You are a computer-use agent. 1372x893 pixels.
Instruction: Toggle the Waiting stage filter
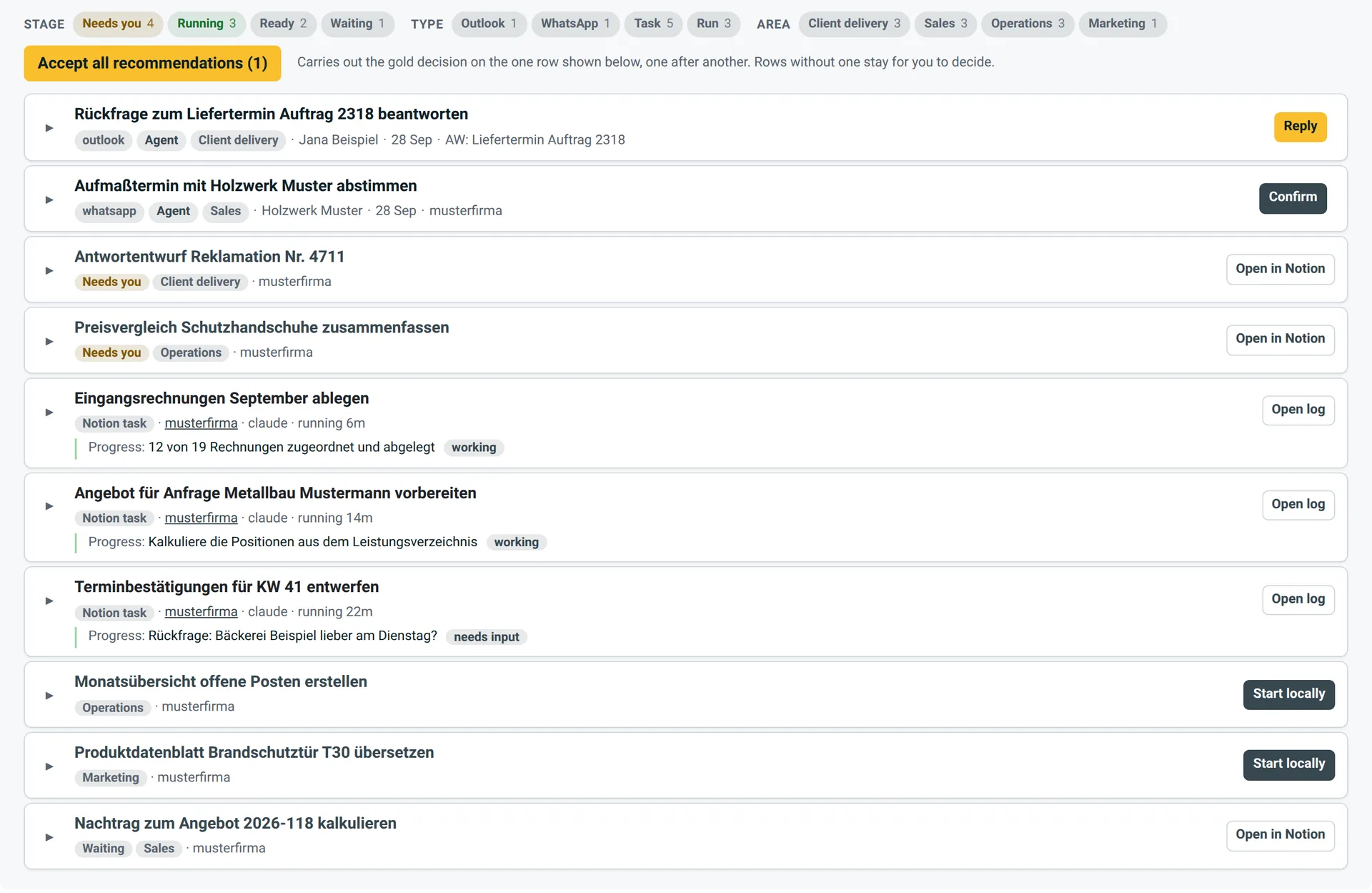(357, 24)
